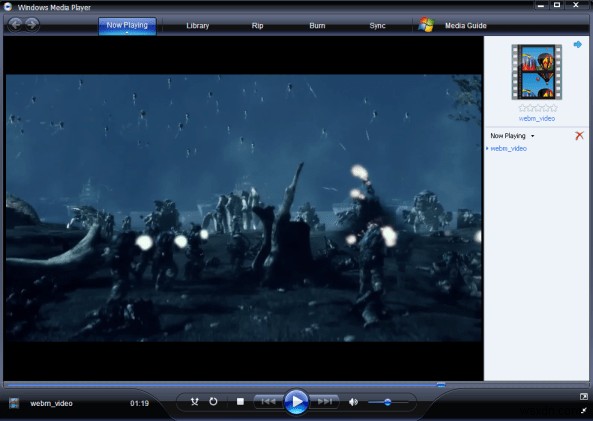Select webm_video in the playlist
Image resolution: width=593 pixels, height=421 pixels.
508,148
